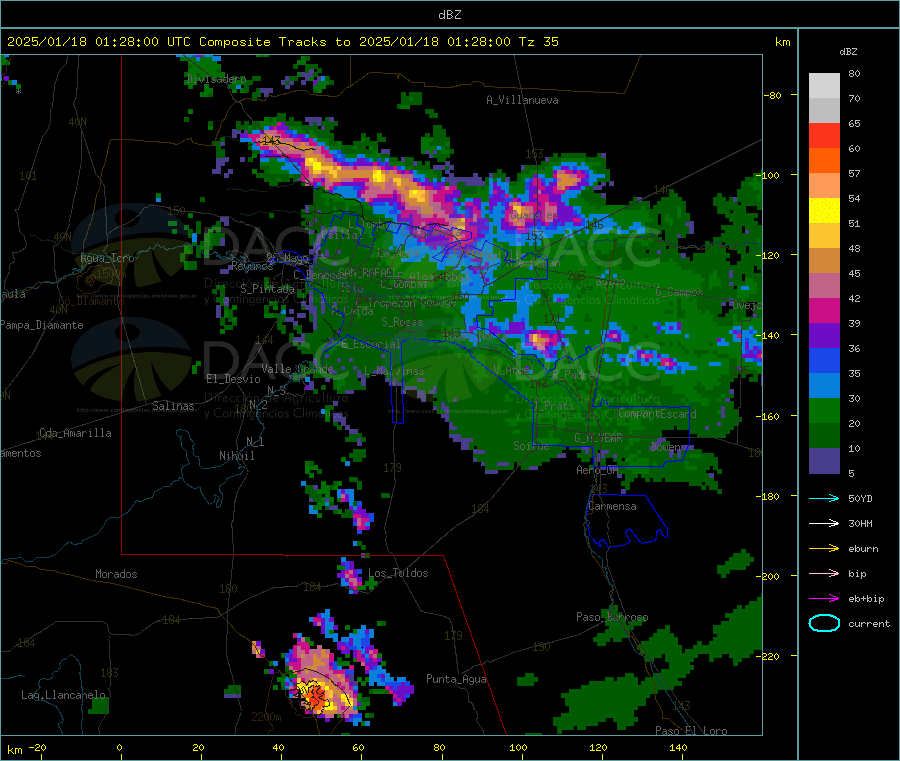The height and width of the screenshot is (761, 900).
Task: Click the 'A_Villanueva' map label
Action: (x=522, y=100)
